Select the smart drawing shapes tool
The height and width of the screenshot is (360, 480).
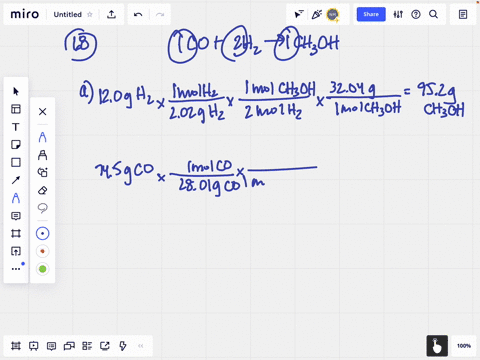42,172
